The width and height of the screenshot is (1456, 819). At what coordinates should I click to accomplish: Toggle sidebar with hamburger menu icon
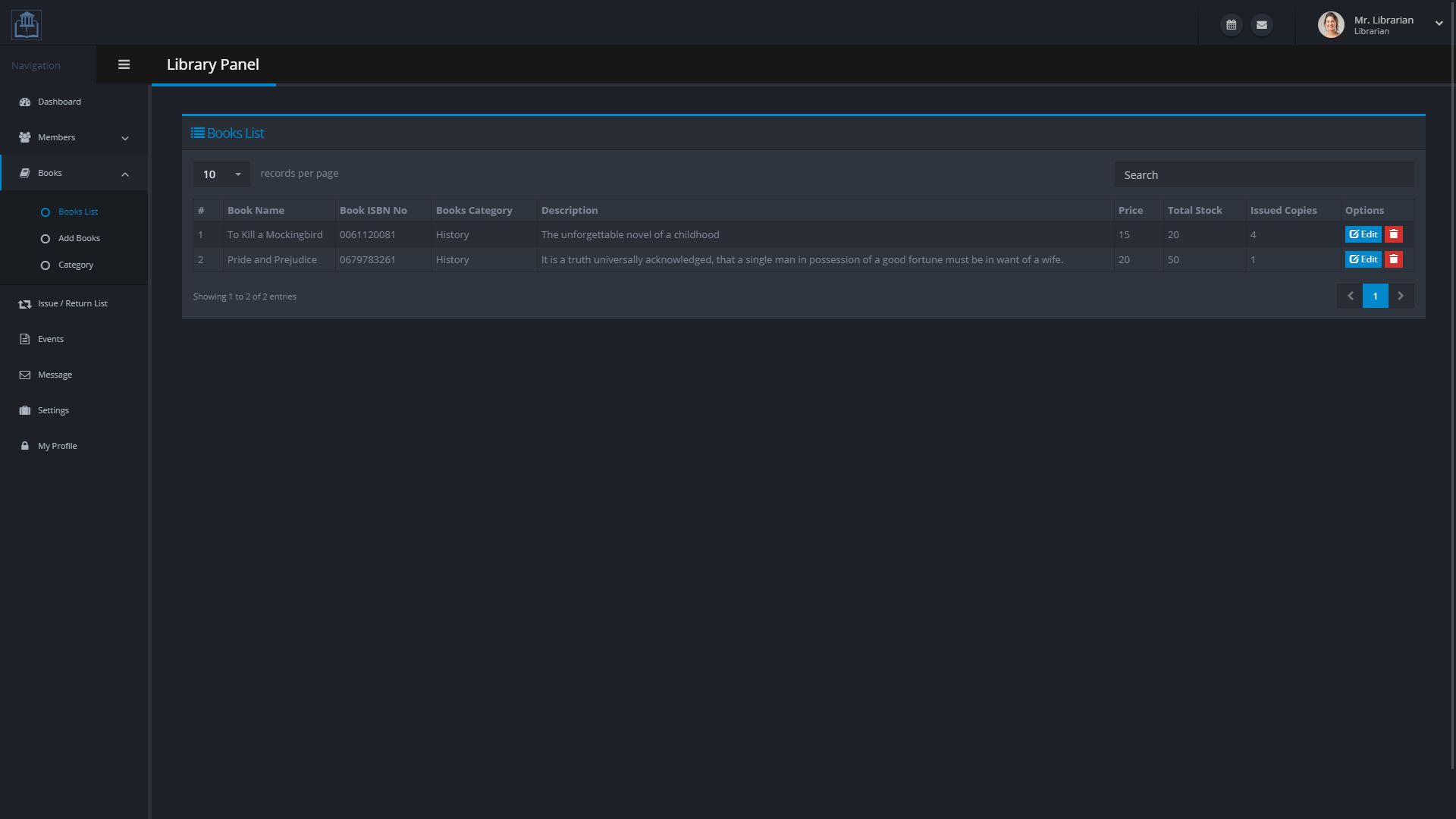(124, 64)
